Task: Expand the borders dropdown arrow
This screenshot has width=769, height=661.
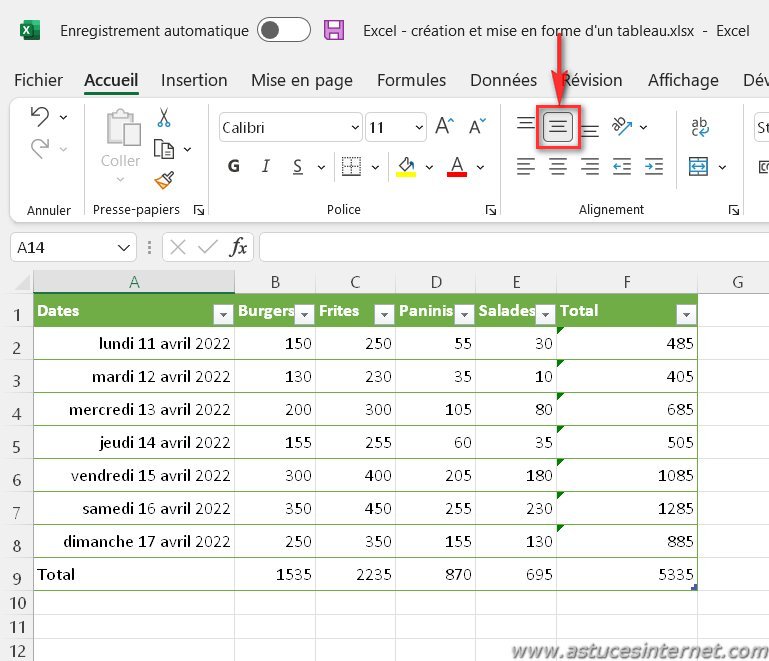Action: click(375, 167)
